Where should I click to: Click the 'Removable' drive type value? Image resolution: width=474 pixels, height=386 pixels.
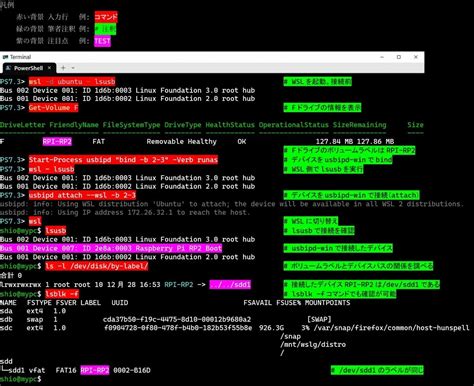pyautogui.click(x=165, y=142)
